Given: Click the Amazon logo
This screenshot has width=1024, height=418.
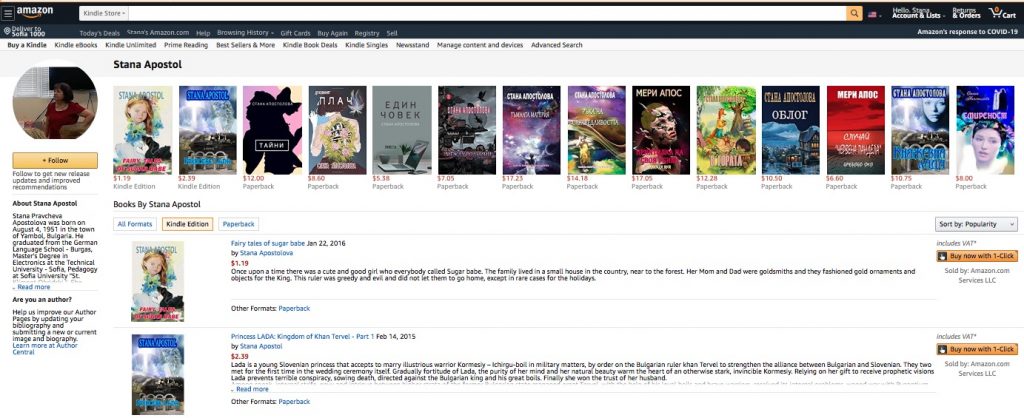Looking at the screenshot, I should [x=35, y=13].
